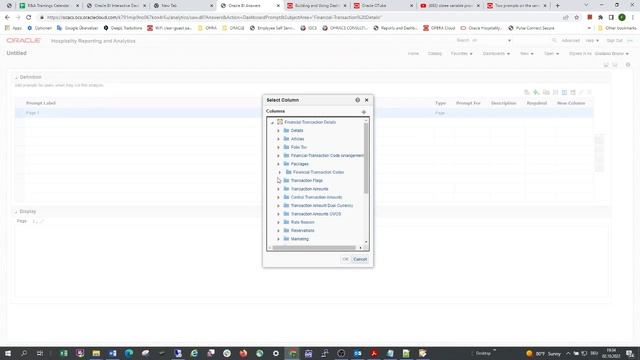Open the Favorites menu
Viewport: 640px width, 360px height.
pyautogui.click(x=461, y=53)
